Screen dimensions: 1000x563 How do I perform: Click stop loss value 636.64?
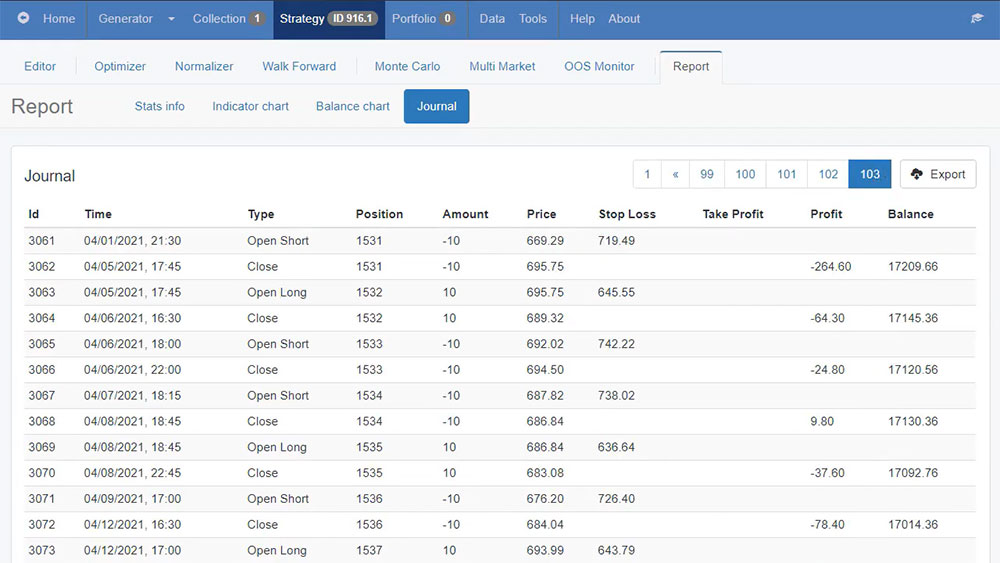tap(616, 448)
